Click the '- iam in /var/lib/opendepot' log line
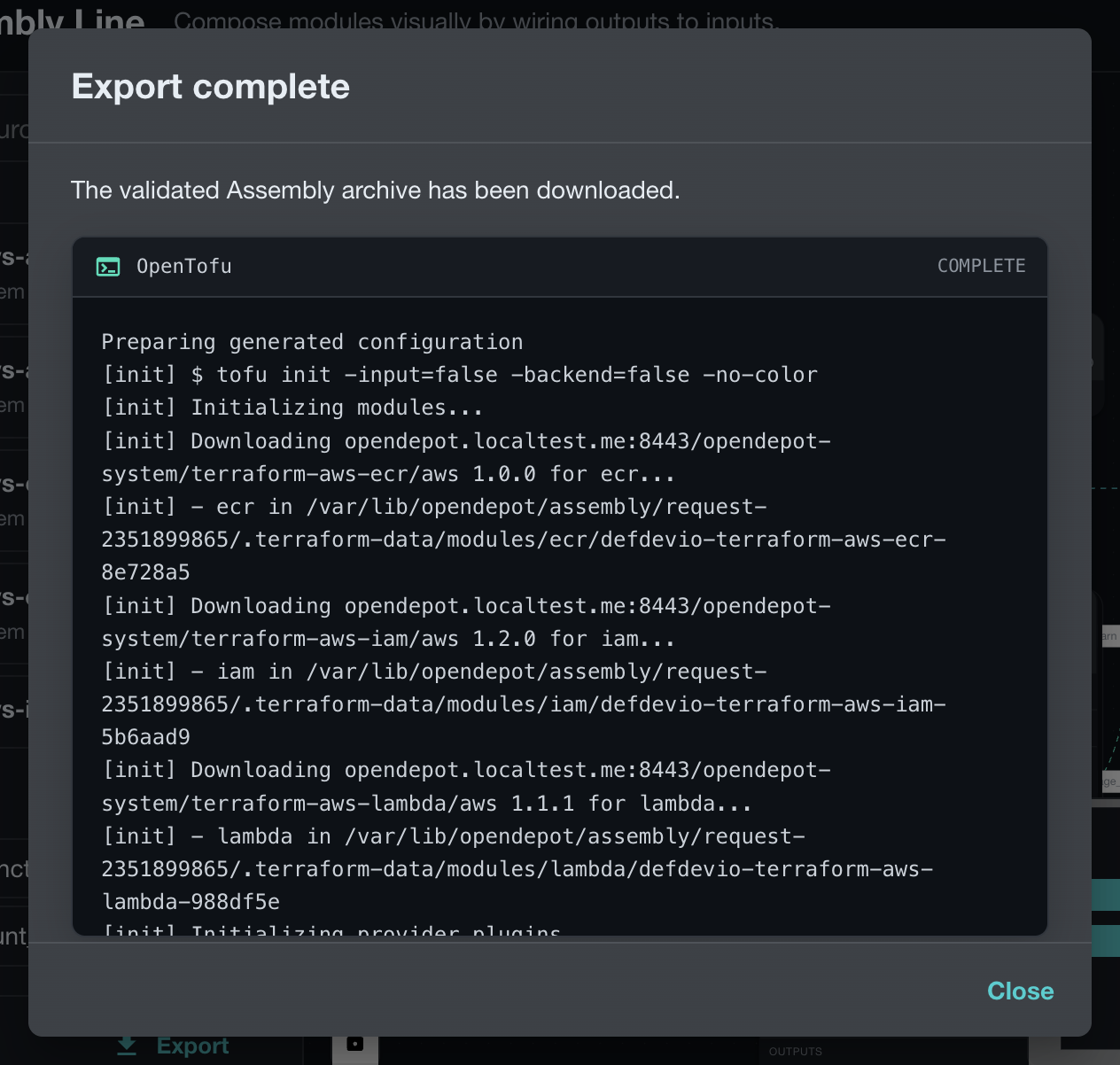Image resolution: width=1120 pixels, height=1065 pixels. [434, 672]
